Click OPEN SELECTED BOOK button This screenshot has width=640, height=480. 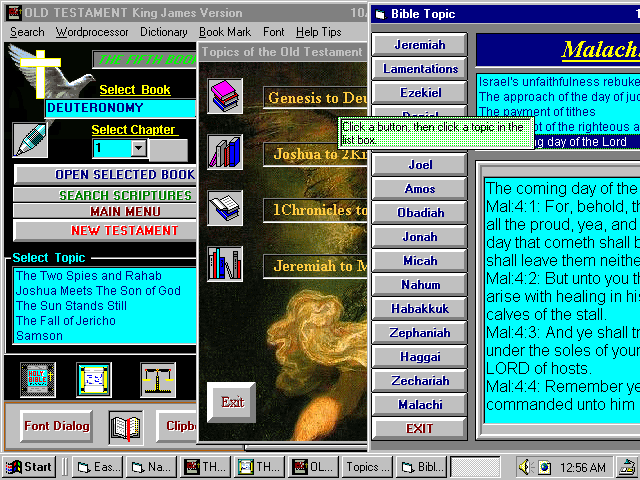105,175
